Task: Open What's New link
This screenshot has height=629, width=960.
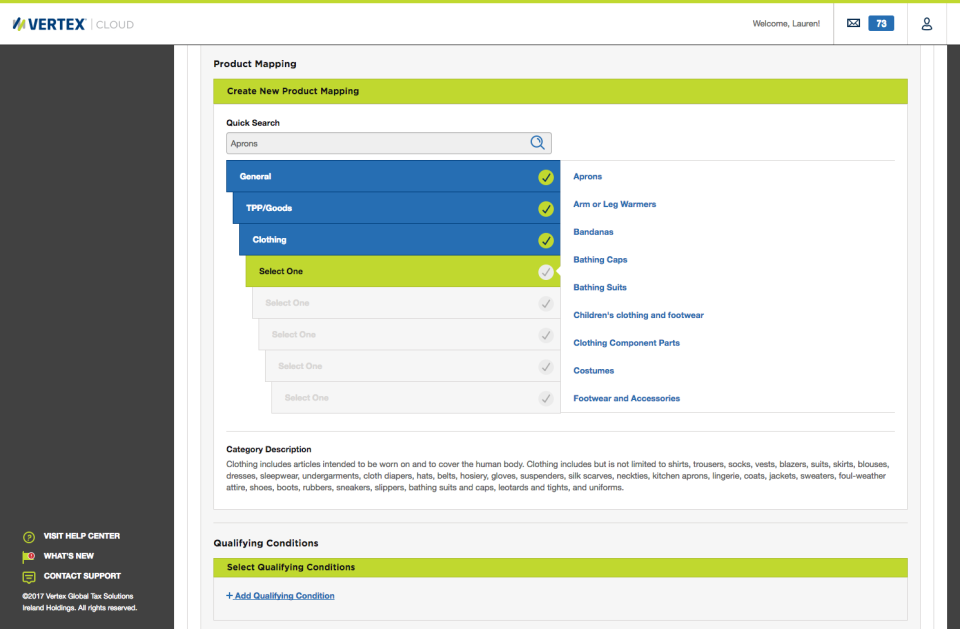Action: click(x=69, y=556)
